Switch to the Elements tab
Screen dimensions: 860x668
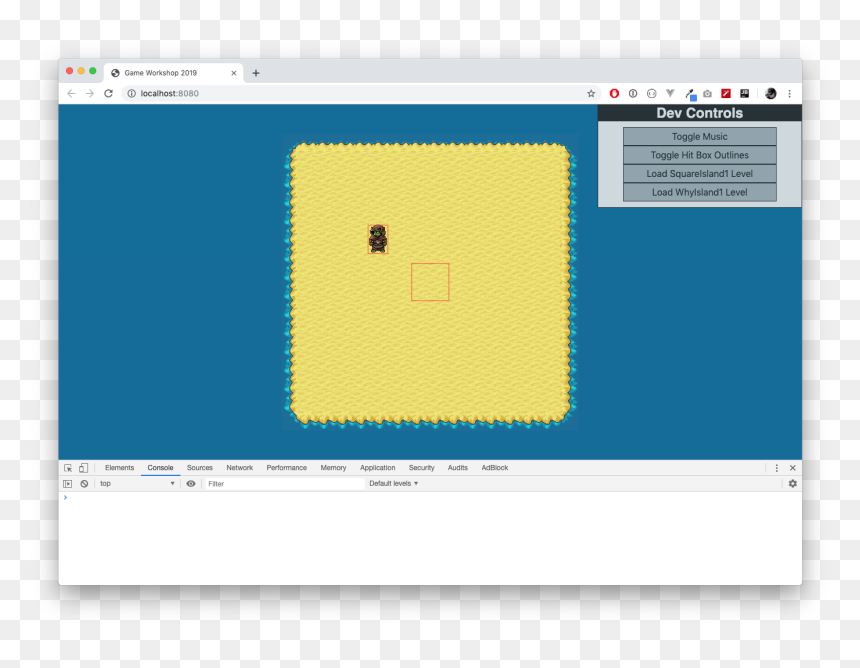coord(119,468)
